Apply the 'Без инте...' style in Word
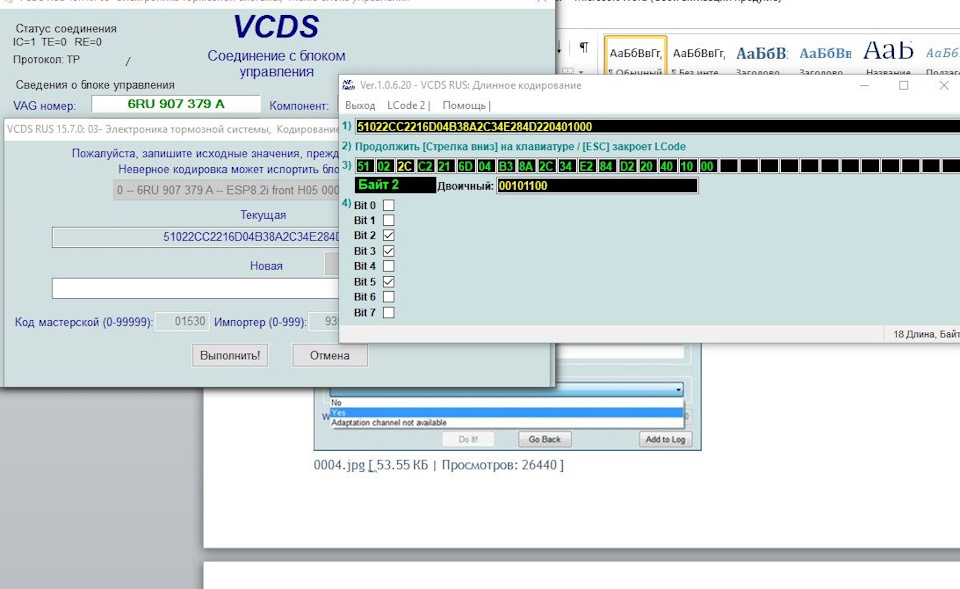 click(x=699, y=57)
